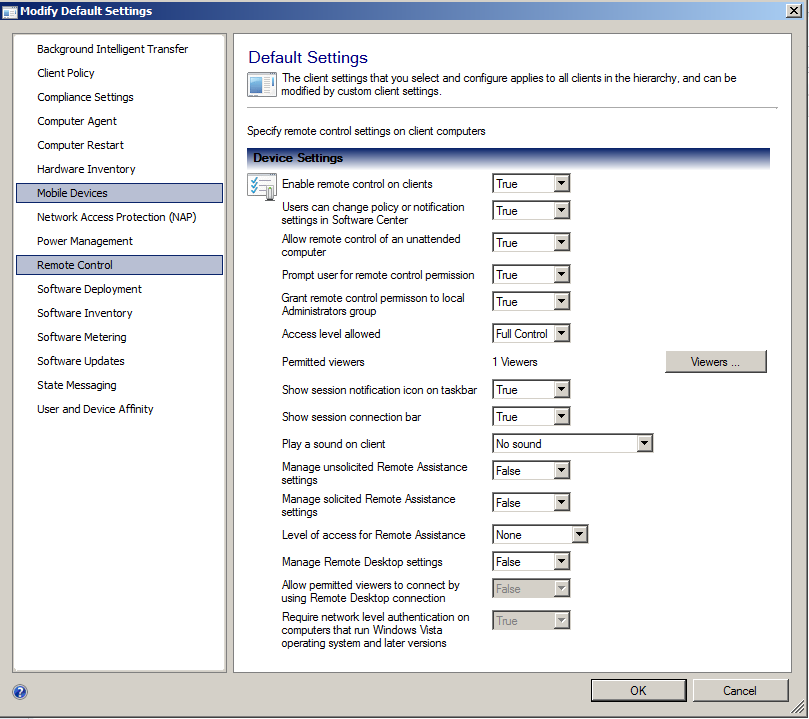Click the Viewers button for permitted viewers
This screenshot has width=809, height=719.
pyautogui.click(x=715, y=361)
